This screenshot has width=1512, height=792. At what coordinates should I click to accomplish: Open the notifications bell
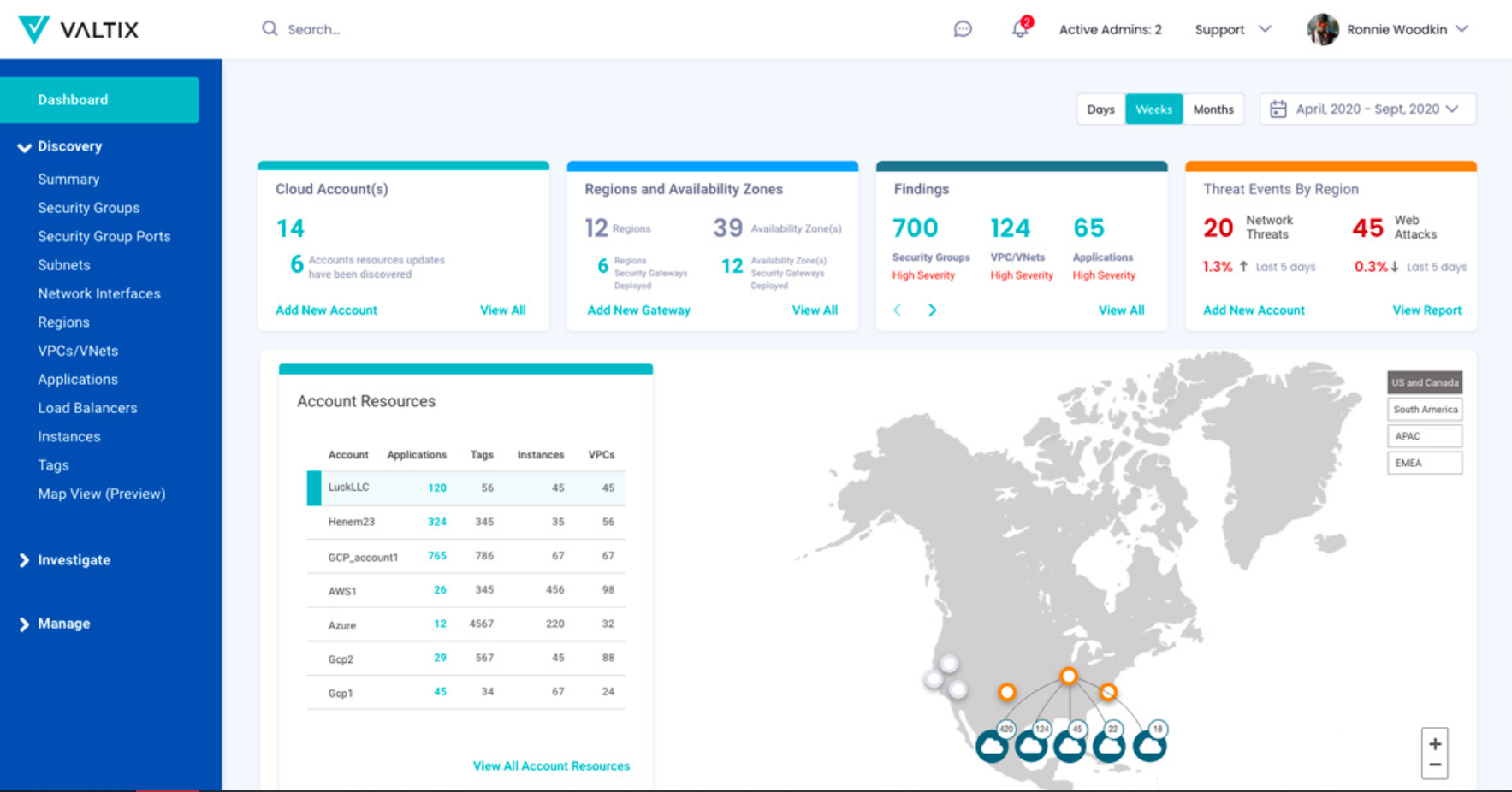coord(1021,28)
